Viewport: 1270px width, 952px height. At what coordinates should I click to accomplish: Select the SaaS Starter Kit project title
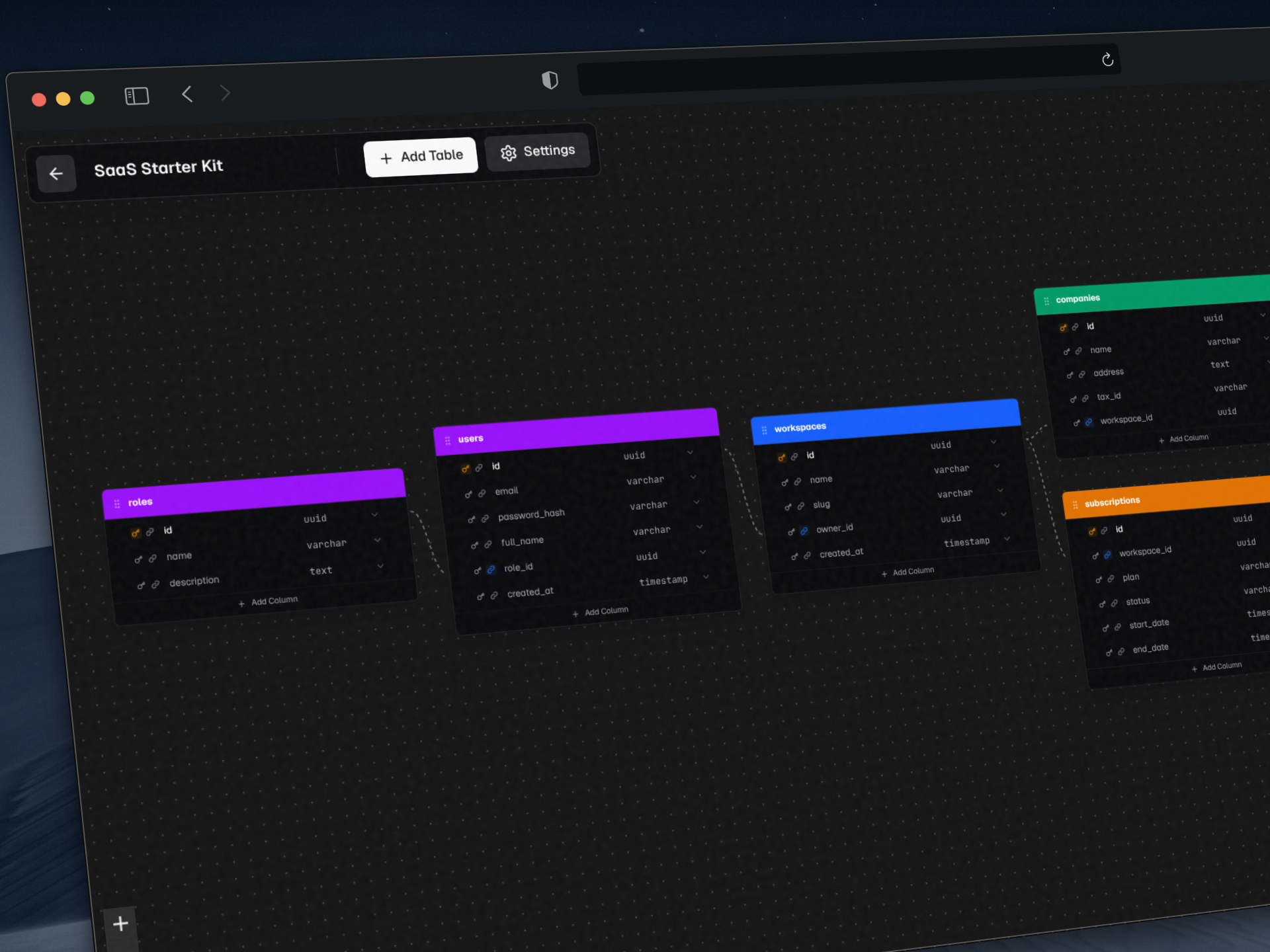coord(158,168)
